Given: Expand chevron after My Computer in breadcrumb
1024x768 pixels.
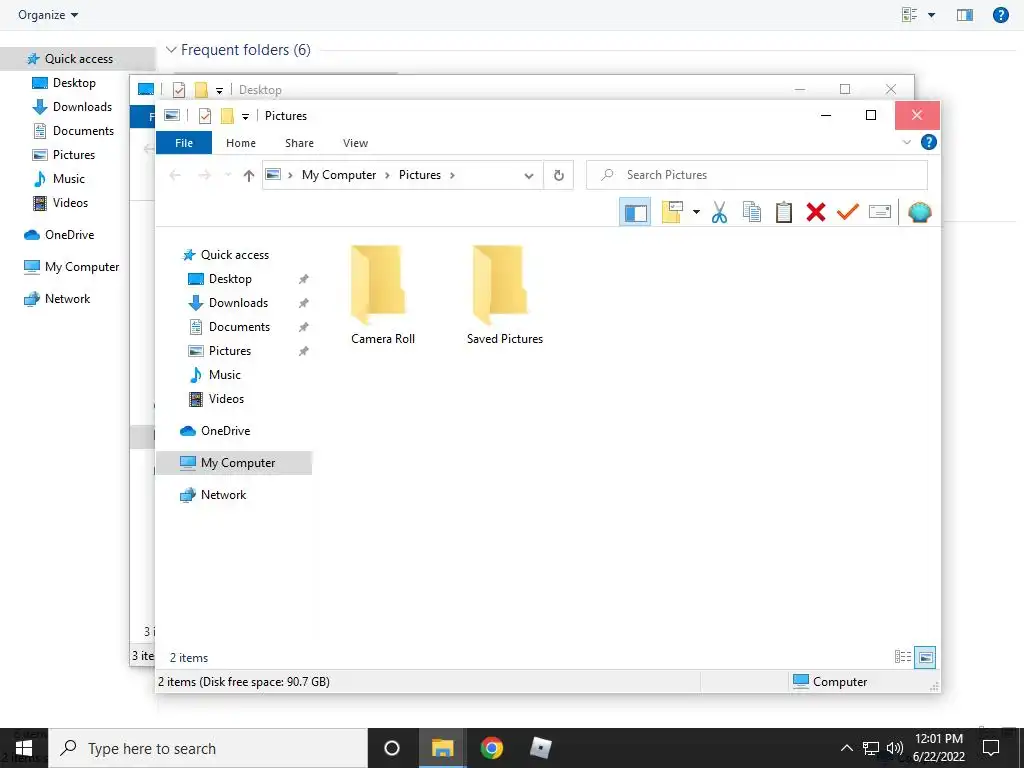Looking at the screenshot, I should (387, 175).
